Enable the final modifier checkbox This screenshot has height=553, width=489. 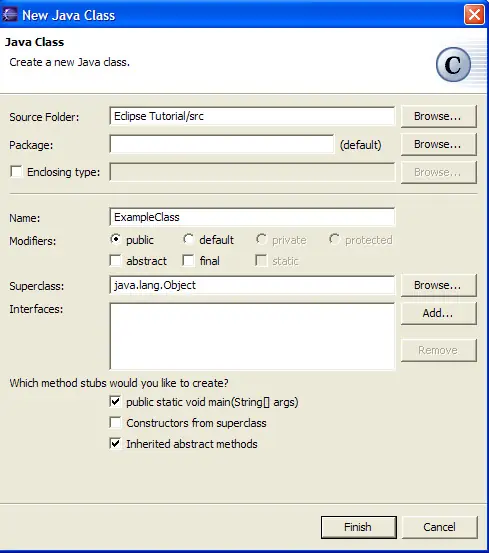(x=188, y=261)
